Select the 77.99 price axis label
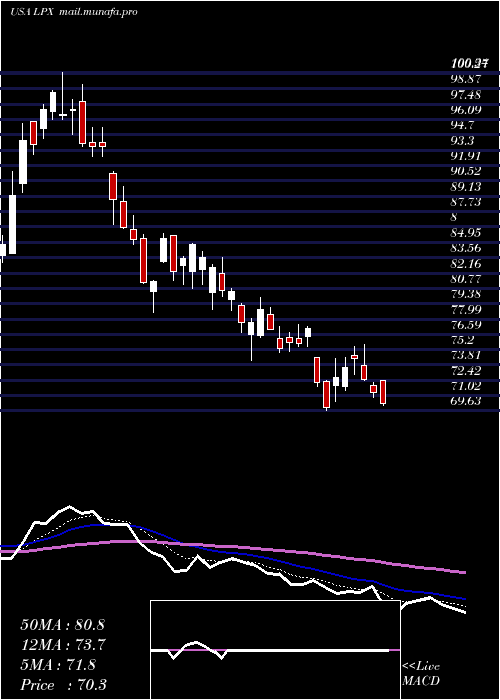 pos(466,309)
